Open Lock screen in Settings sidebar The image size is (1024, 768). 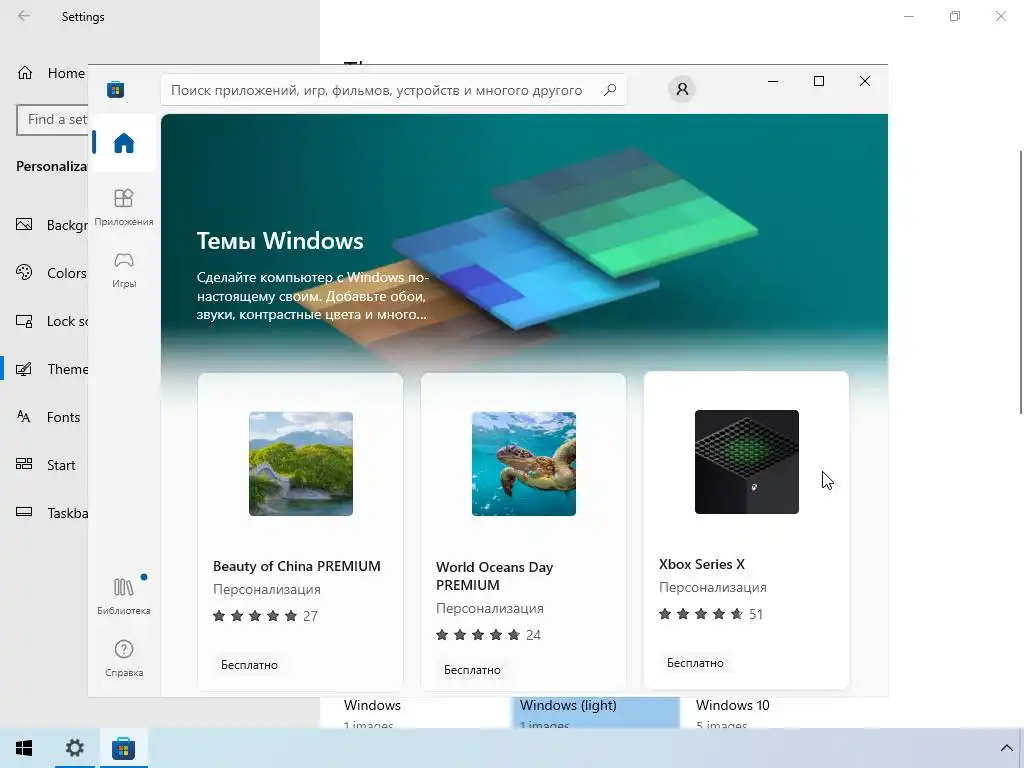point(51,321)
